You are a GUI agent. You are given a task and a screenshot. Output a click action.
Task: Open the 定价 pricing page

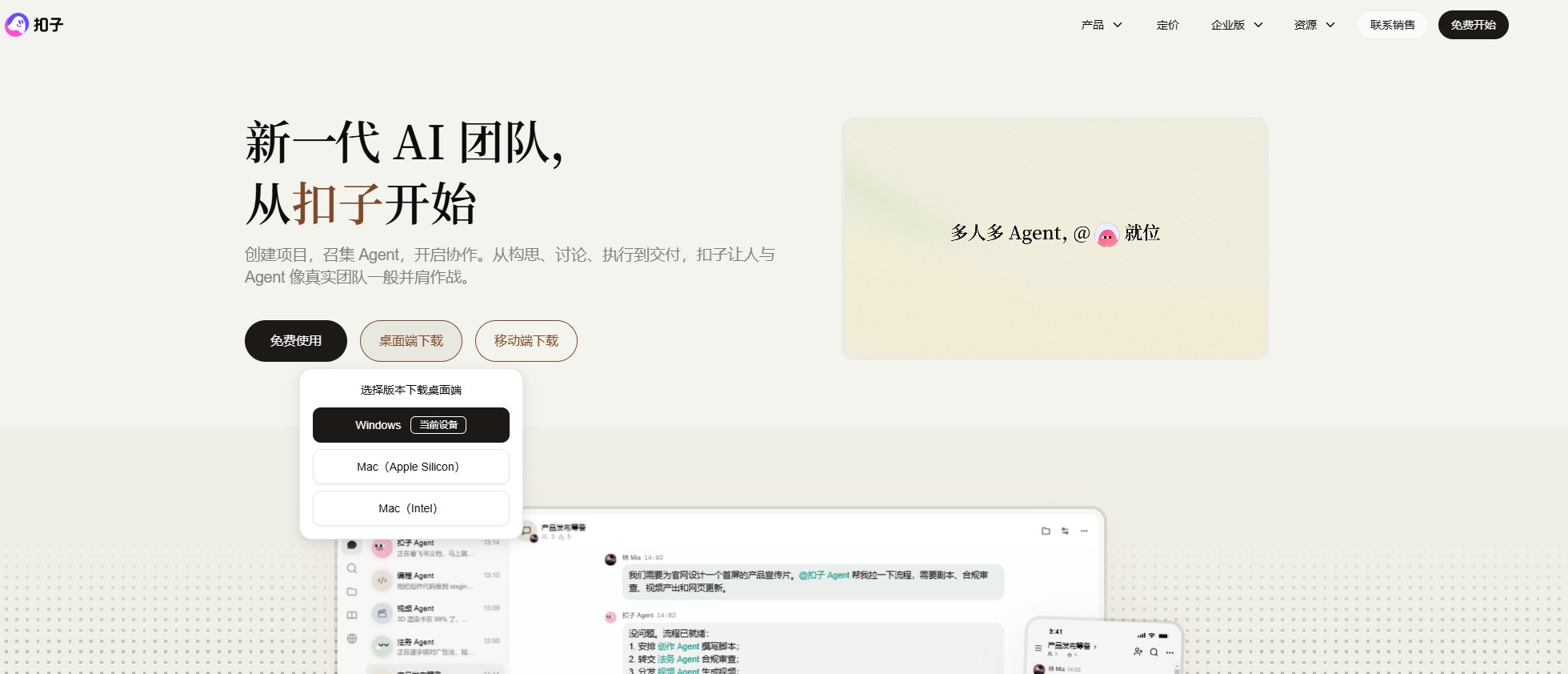coord(1167,25)
